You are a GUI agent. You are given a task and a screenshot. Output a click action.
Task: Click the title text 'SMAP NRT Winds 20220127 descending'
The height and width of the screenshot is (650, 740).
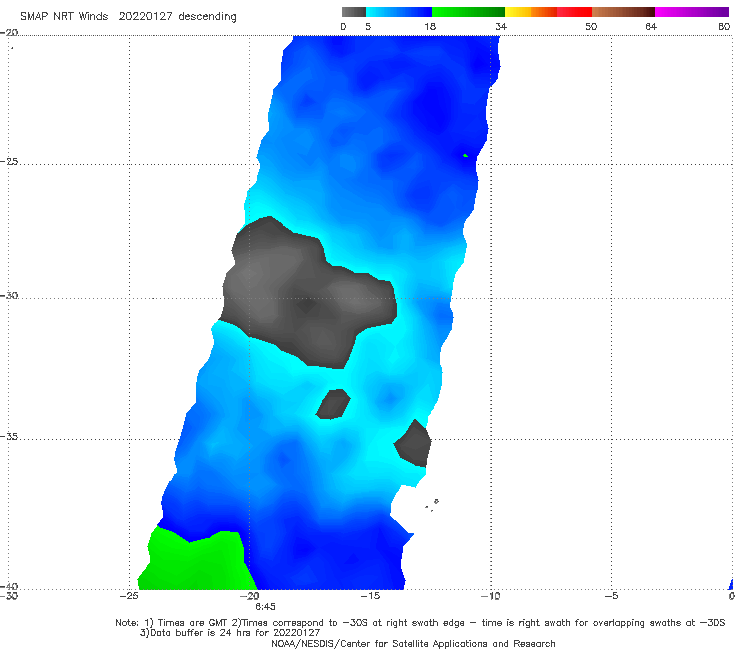pos(128,17)
